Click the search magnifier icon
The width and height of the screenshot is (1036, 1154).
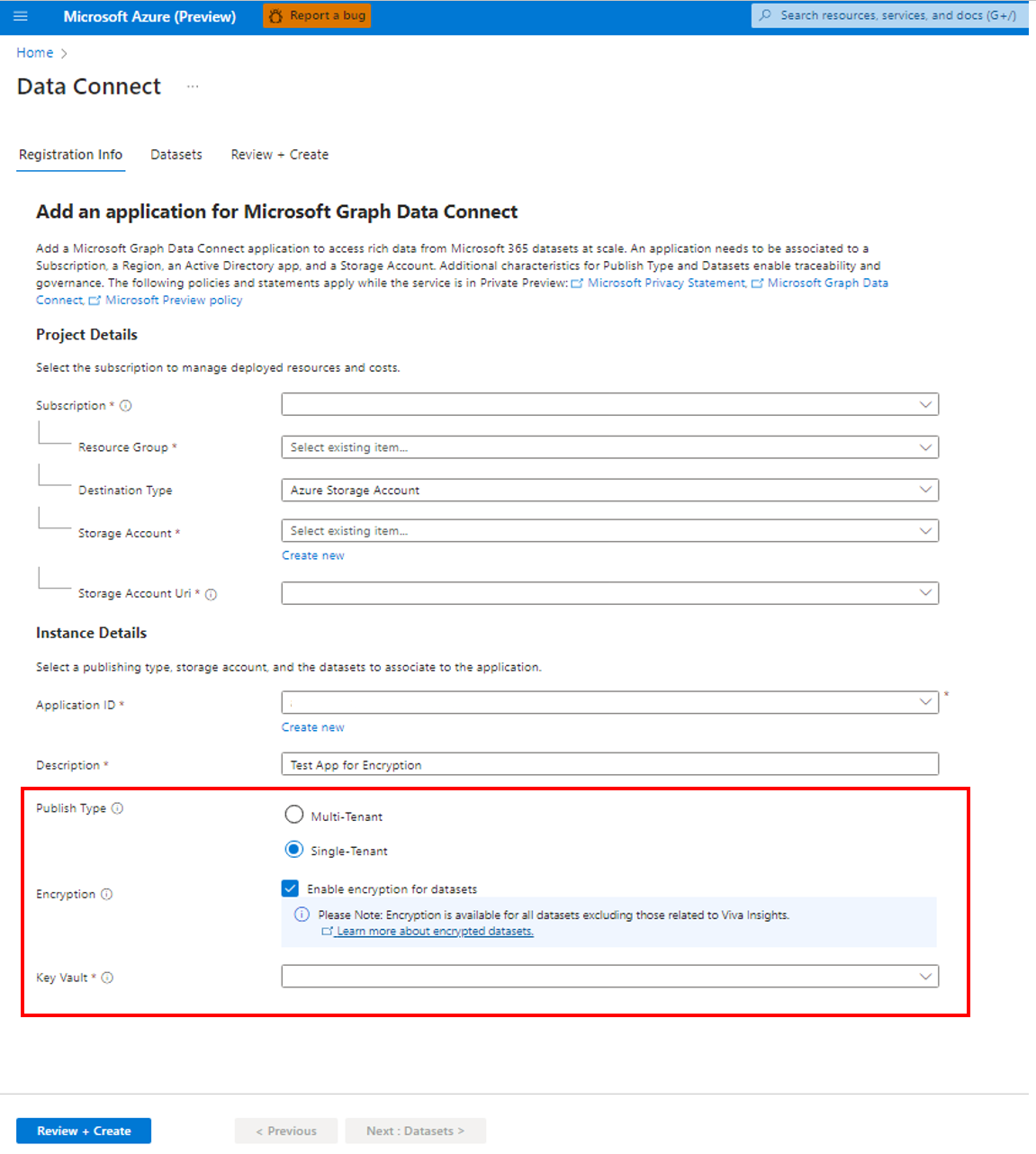pos(766,15)
